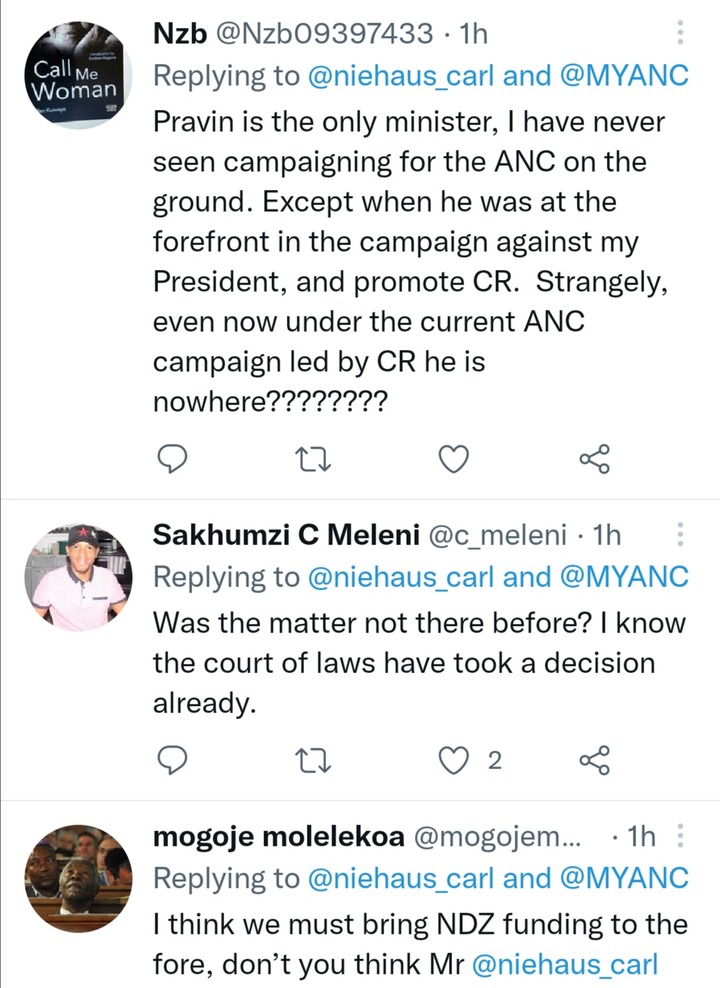Share Nzb's tweet about Pravin
The width and height of the screenshot is (720, 988).
[x=595, y=459]
